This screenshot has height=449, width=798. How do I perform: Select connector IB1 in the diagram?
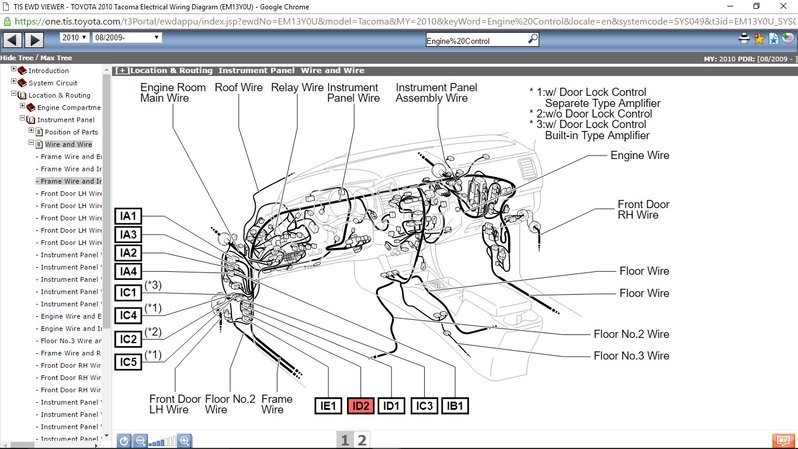pos(454,406)
